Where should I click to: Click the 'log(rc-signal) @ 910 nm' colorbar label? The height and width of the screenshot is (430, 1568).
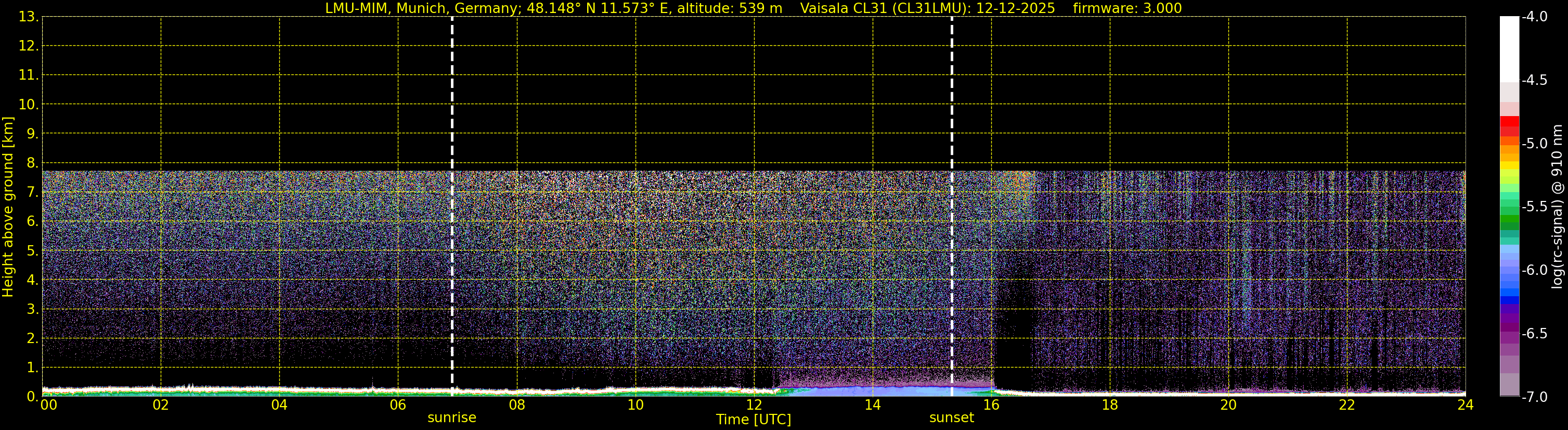pos(1557,207)
